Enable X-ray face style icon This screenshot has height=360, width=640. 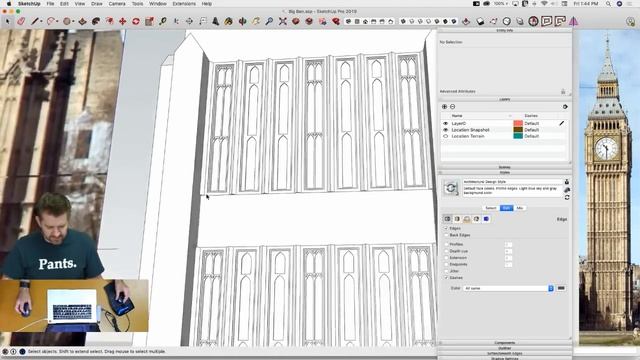pos(403,21)
